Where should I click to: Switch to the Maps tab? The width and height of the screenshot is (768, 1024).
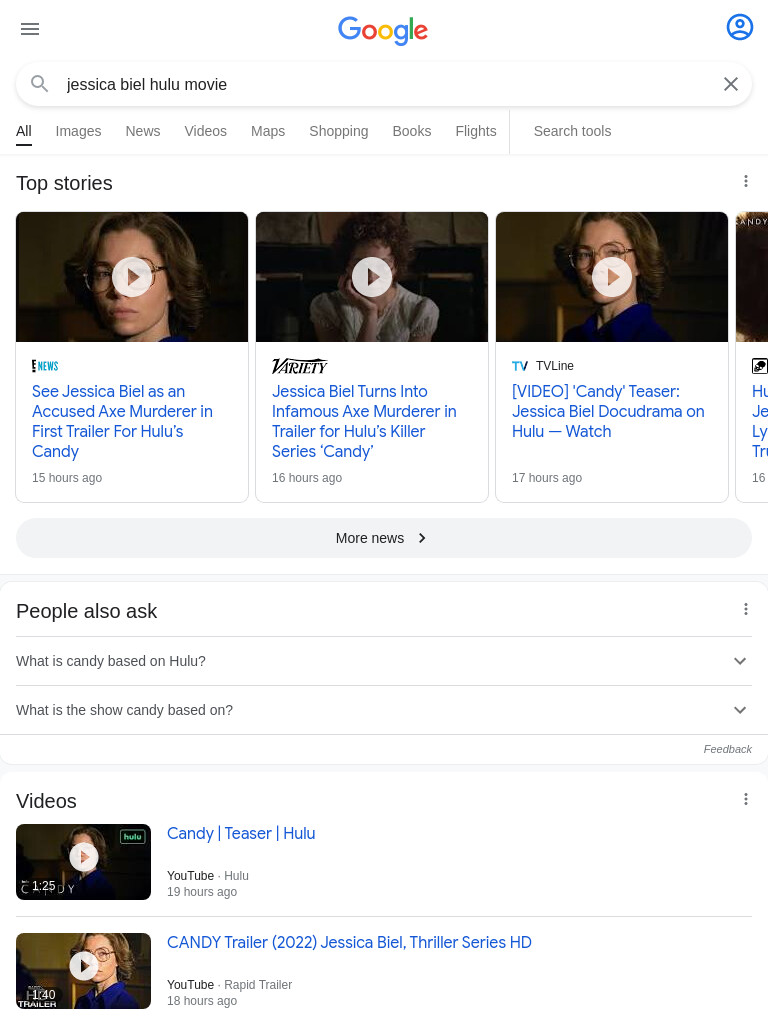[268, 131]
